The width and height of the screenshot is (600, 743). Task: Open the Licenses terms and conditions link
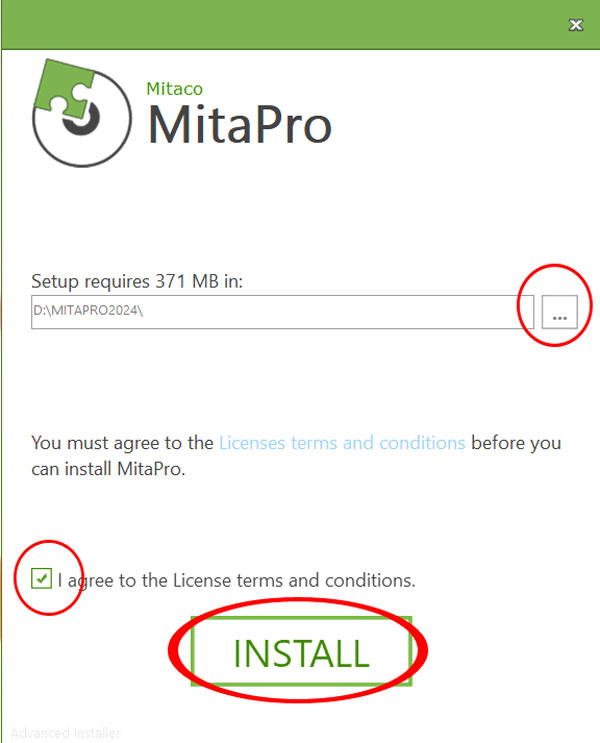click(x=342, y=443)
